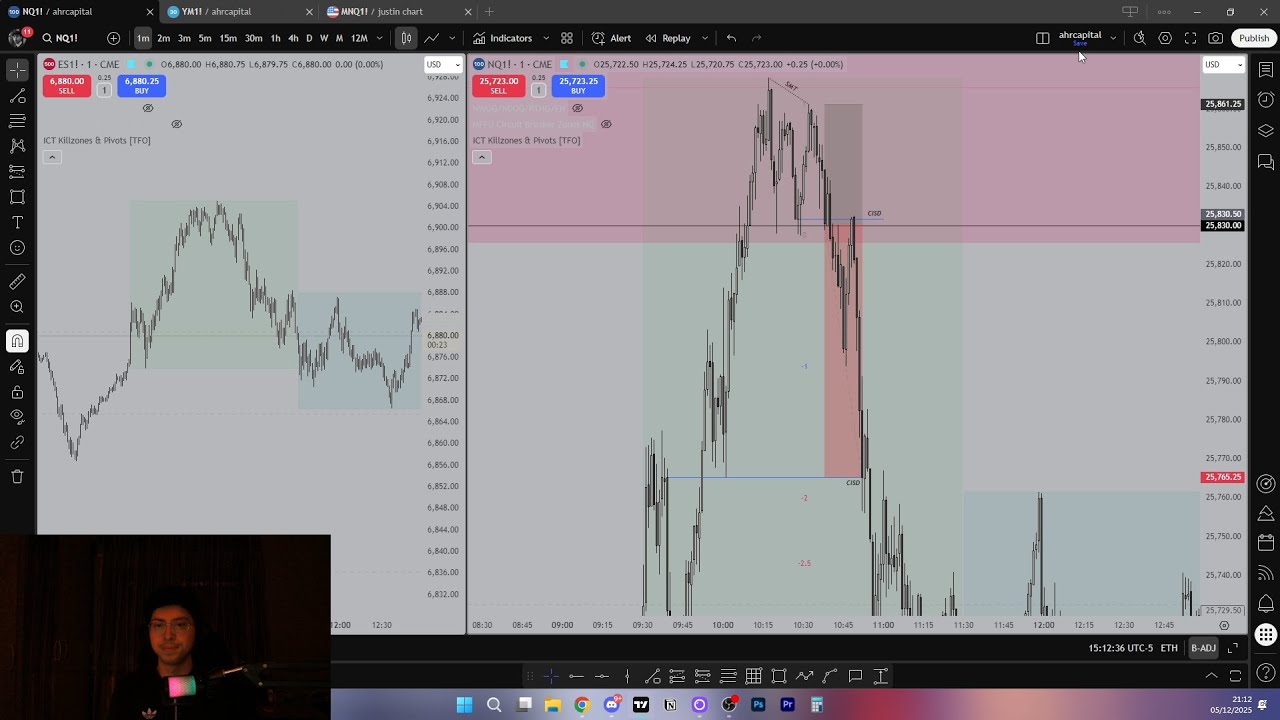Screen dimensions: 1280x720
Task: Open the emoji icons tool
Action: 17,248
